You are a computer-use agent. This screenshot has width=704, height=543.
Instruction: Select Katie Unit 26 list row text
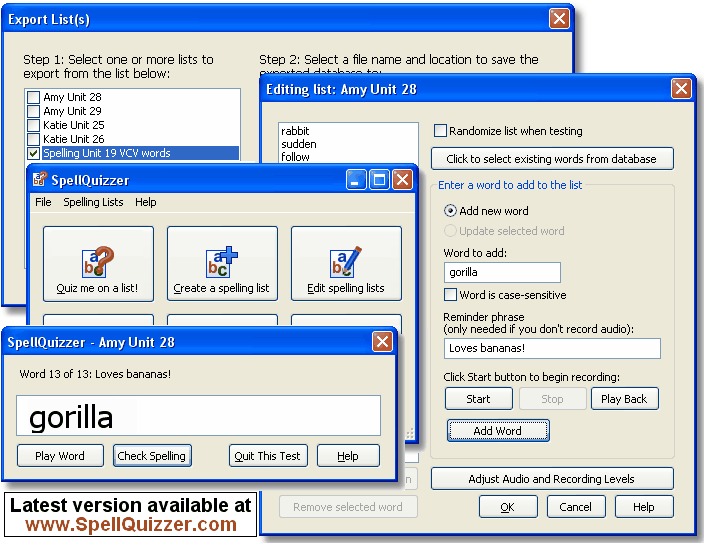pyautogui.click(x=74, y=139)
